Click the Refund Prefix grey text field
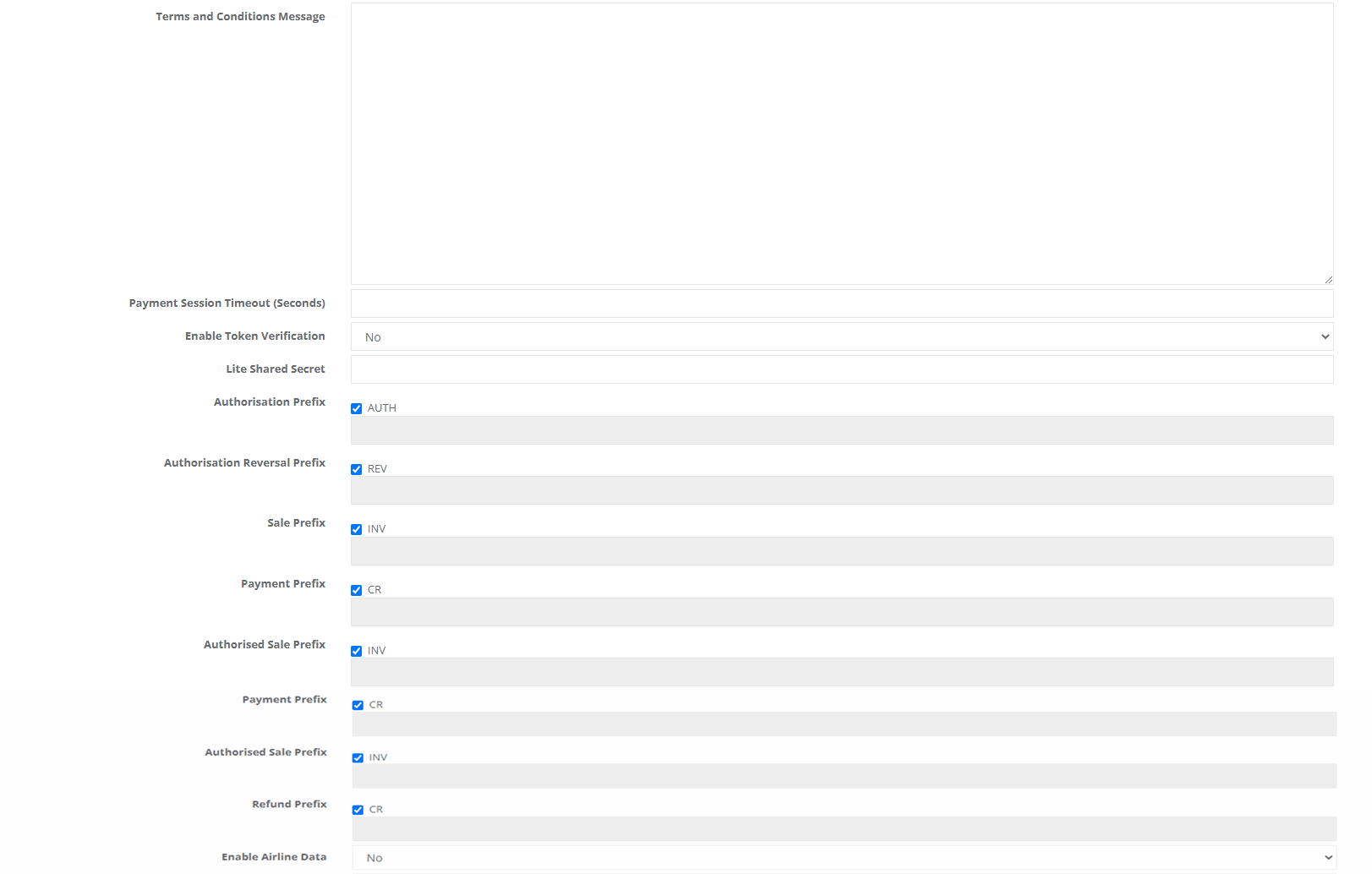 tap(844, 828)
